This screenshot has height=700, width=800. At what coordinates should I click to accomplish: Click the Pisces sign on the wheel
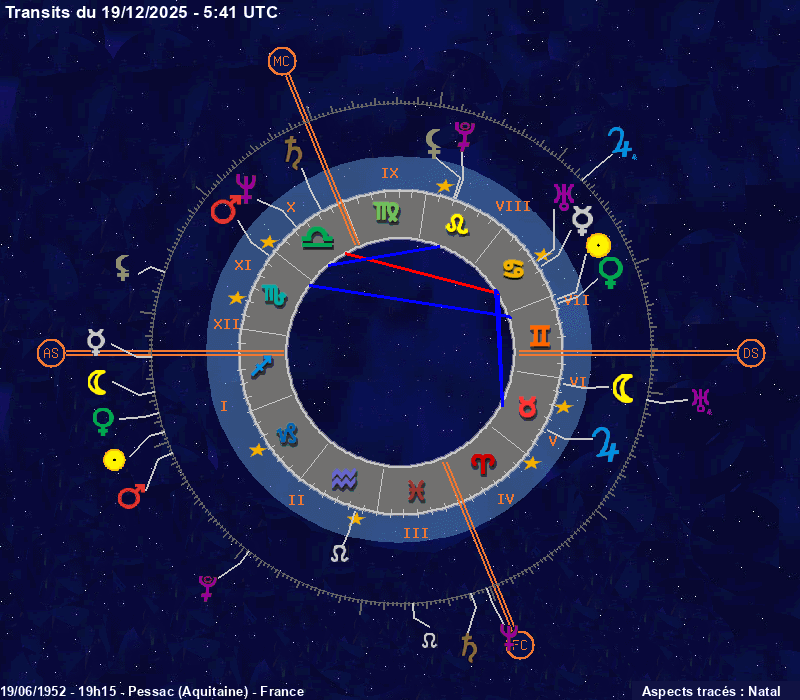click(416, 490)
